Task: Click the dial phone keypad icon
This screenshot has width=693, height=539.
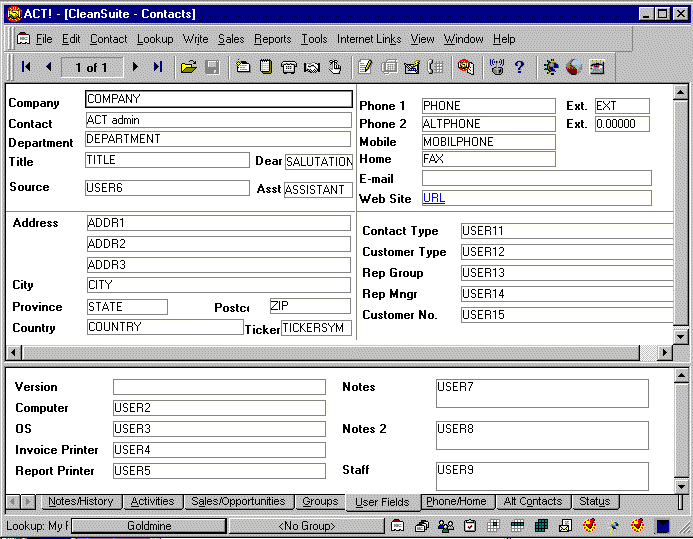Action: coord(435,67)
